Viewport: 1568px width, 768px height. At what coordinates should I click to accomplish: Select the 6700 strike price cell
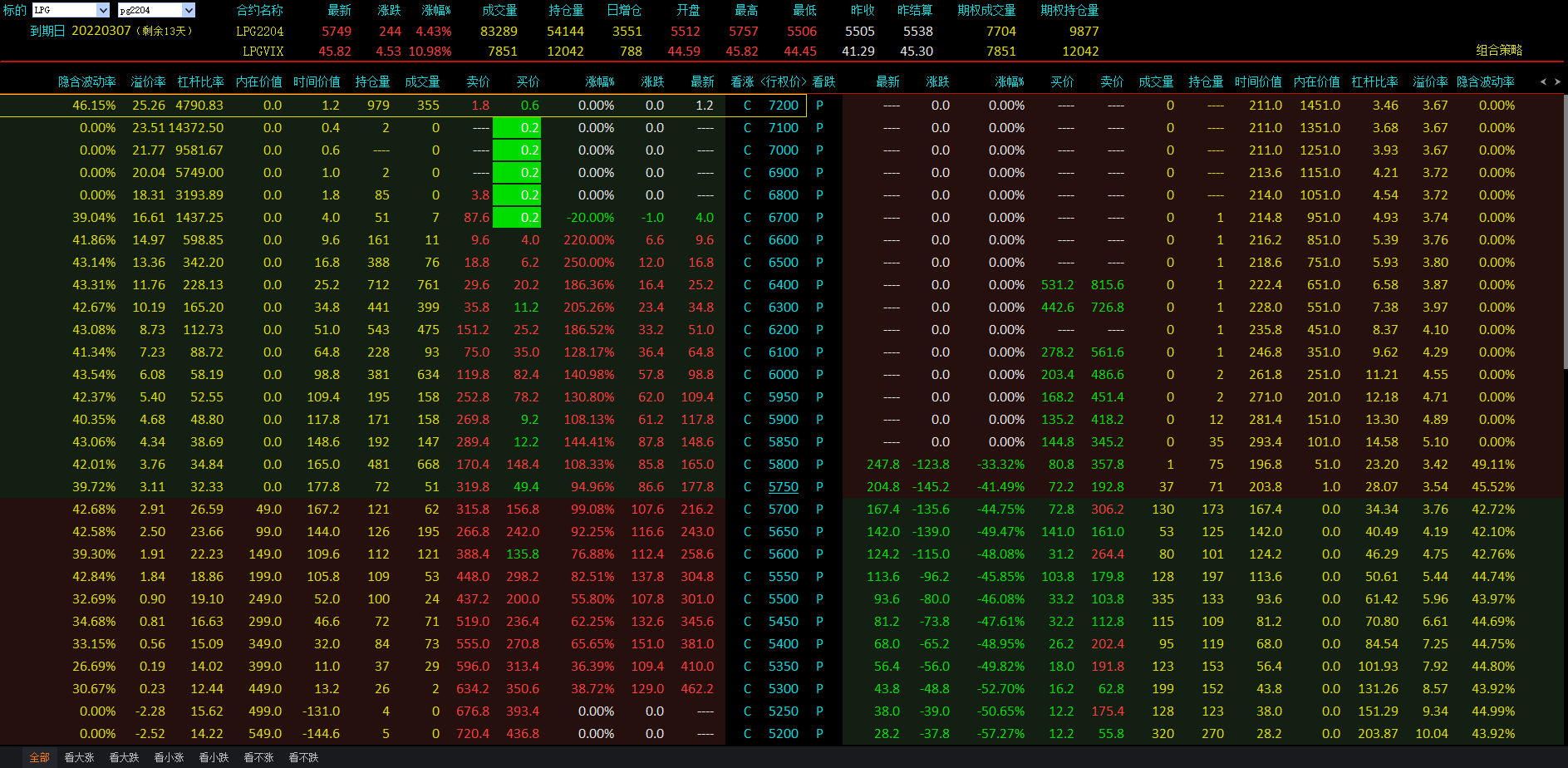(783, 218)
